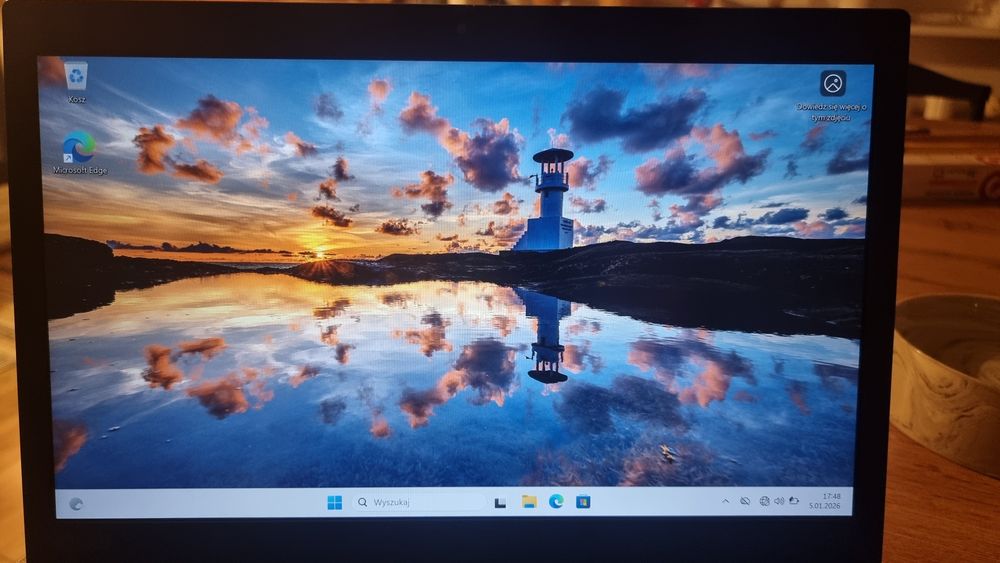This screenshot has width=1000, height=563.
Task: Open Microsoft Store from the taskbar
Action: [x=583, y=502]
